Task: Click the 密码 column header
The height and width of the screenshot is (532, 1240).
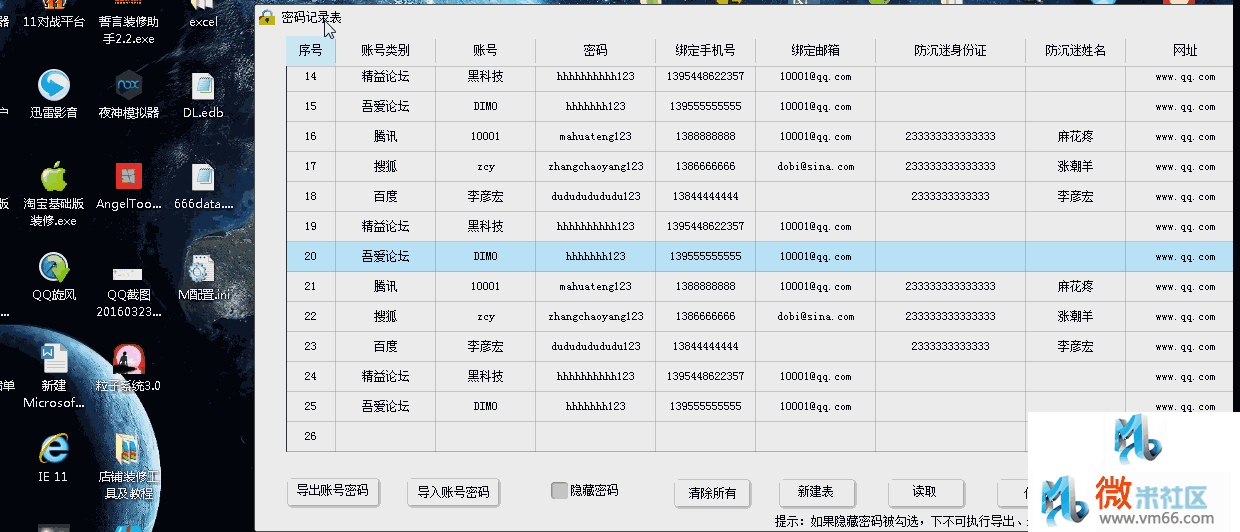Action: [x=595, y=50]
